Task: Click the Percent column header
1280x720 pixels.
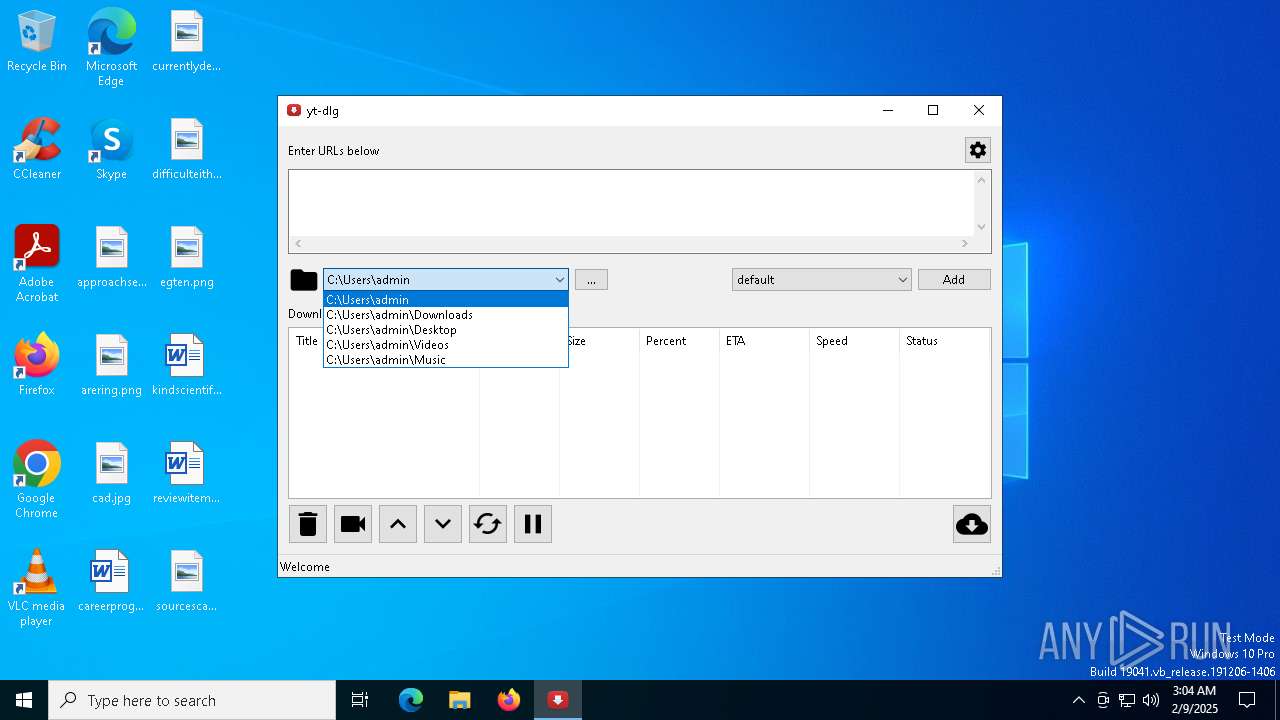Action: click(x=679, y=341)
